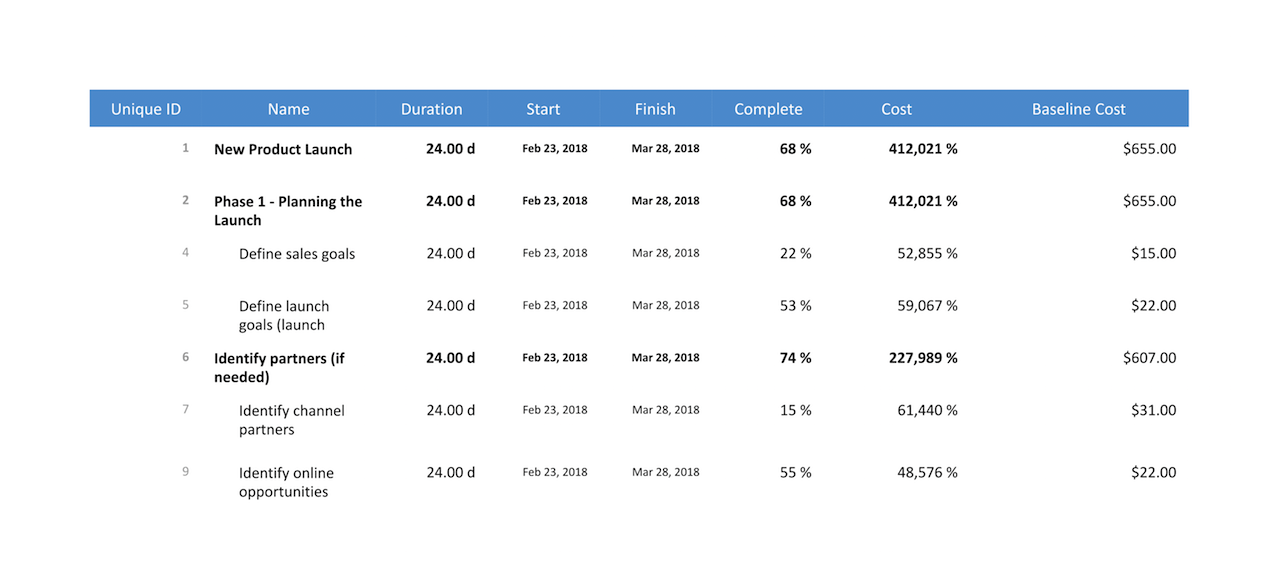
Task: Open "Phase 1 - Planning the Launch" task
Action: tap(288, 210)
